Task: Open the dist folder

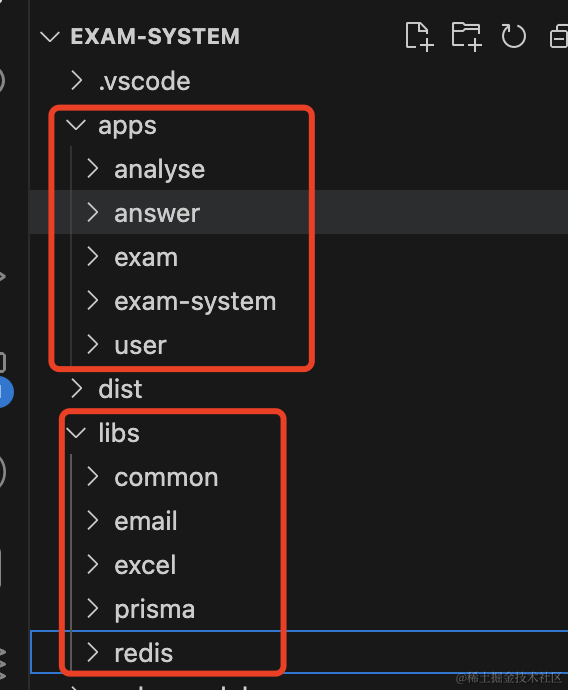Action: point(120,389)
